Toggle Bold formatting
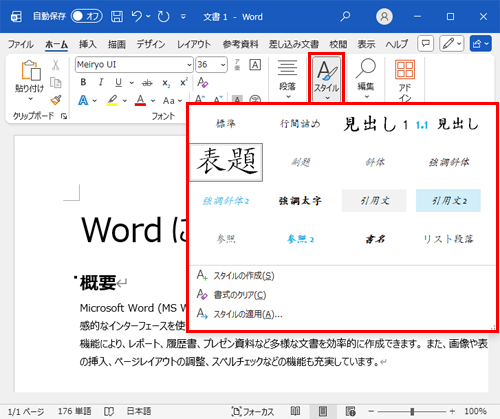Image resolution: width=500 pixels, height=419 pixels. (x=83, y=82)
